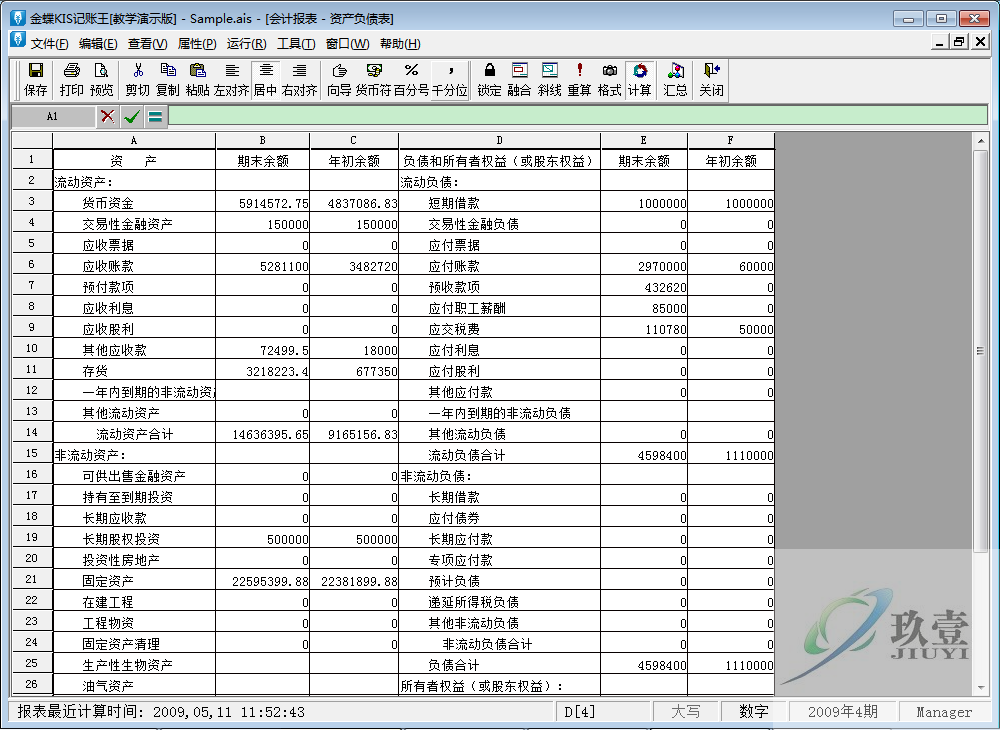The height and width of the screenshot is (730, 1000).
Task: Click the 锁定 lock icon
Action: 489,80
